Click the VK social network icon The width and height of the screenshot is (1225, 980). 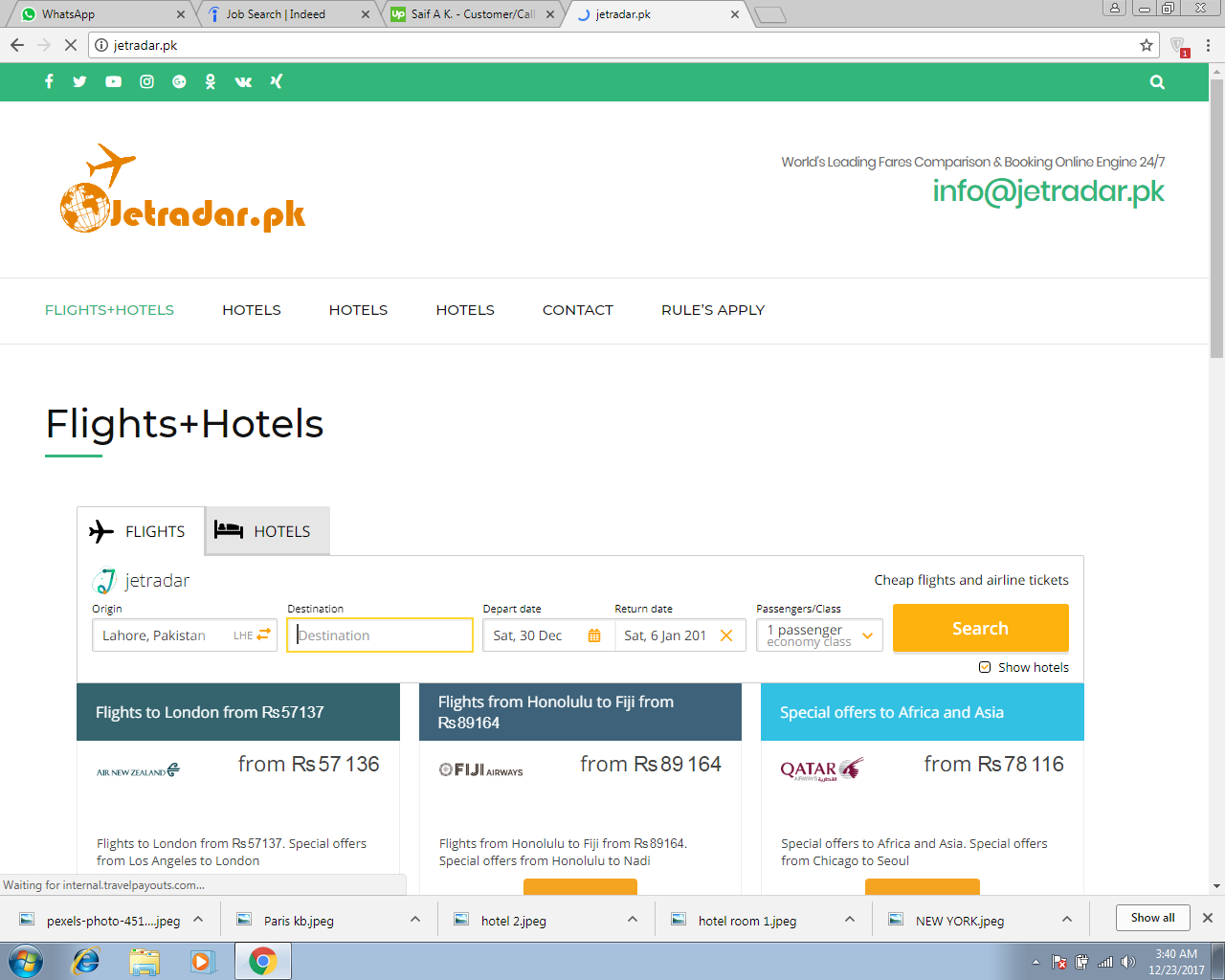click(243, 81)
